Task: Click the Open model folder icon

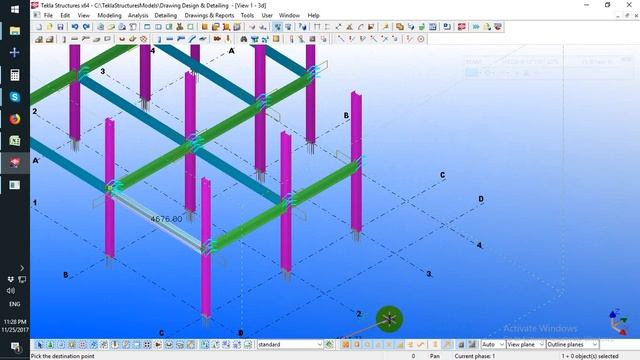Action: point(49,27)
